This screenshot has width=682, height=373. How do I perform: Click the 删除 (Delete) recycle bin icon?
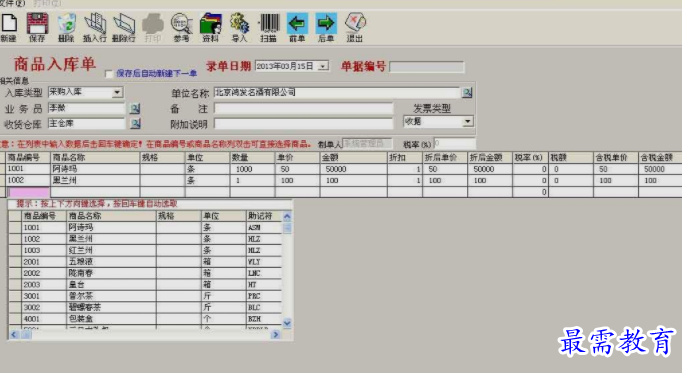(66, 27)
